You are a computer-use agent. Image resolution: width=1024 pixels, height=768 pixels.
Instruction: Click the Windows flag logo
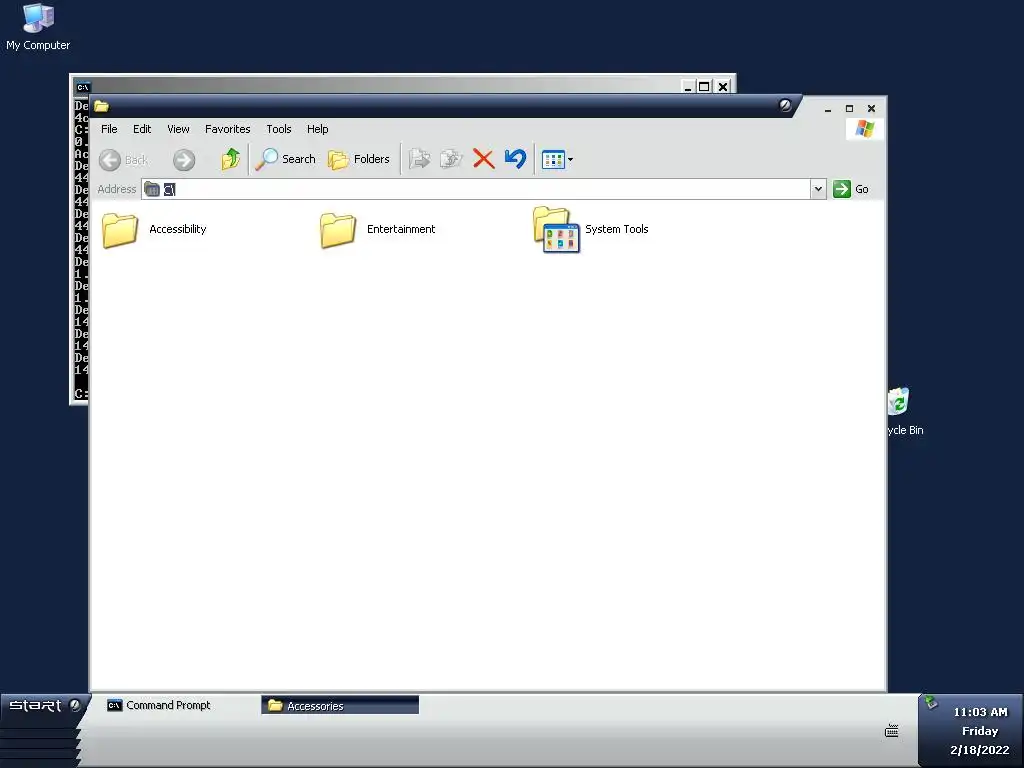point(864,129)
